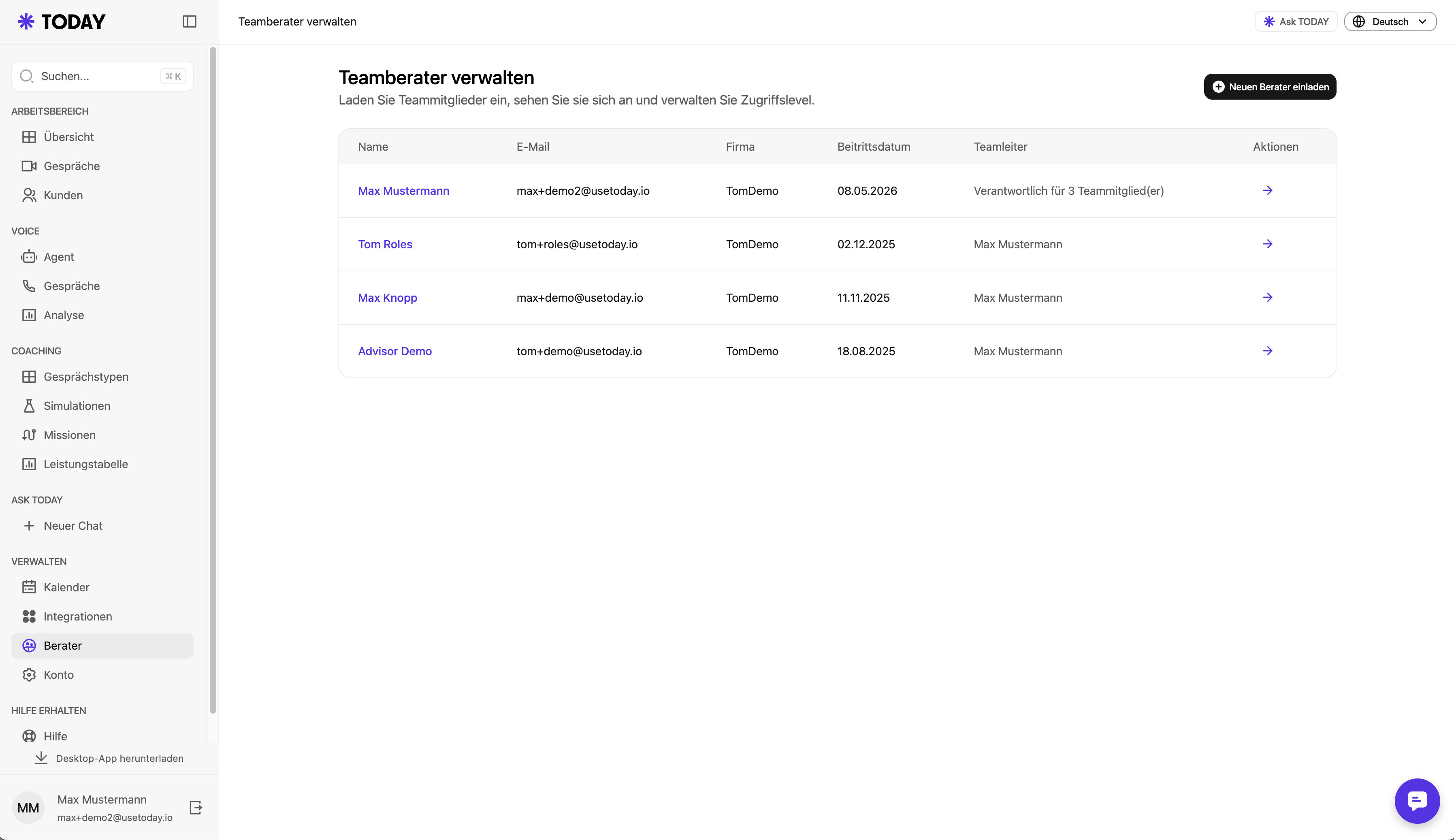Click the Simulationen flask icon

(x=29, y=405)
